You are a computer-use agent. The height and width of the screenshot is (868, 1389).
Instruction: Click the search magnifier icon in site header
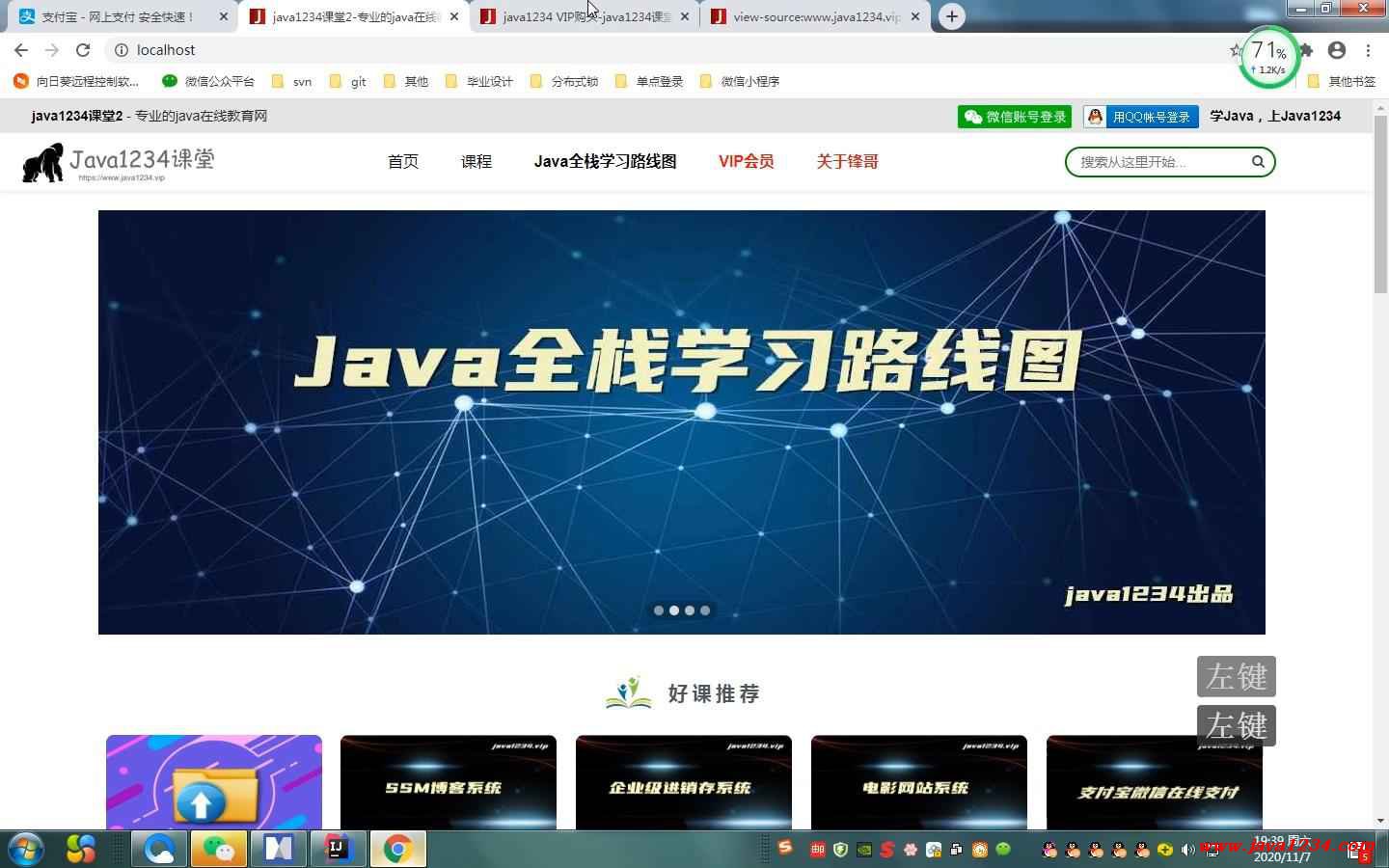(x=1258, y=162)
